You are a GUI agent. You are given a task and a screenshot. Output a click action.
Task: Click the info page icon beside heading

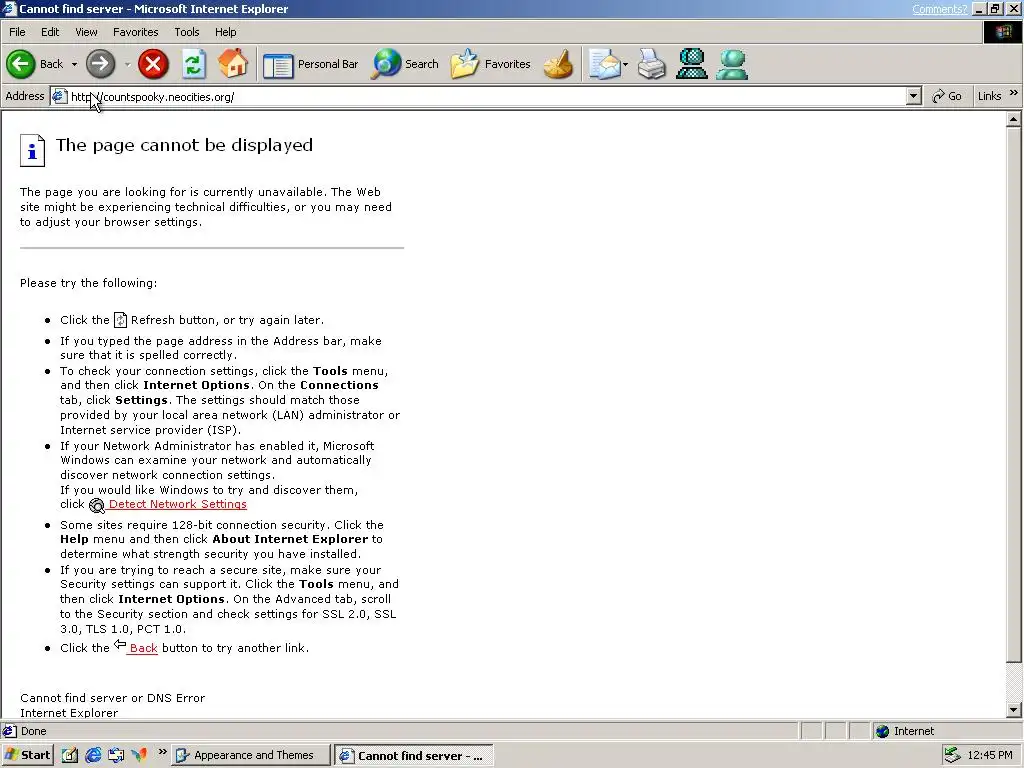(32, 151)
